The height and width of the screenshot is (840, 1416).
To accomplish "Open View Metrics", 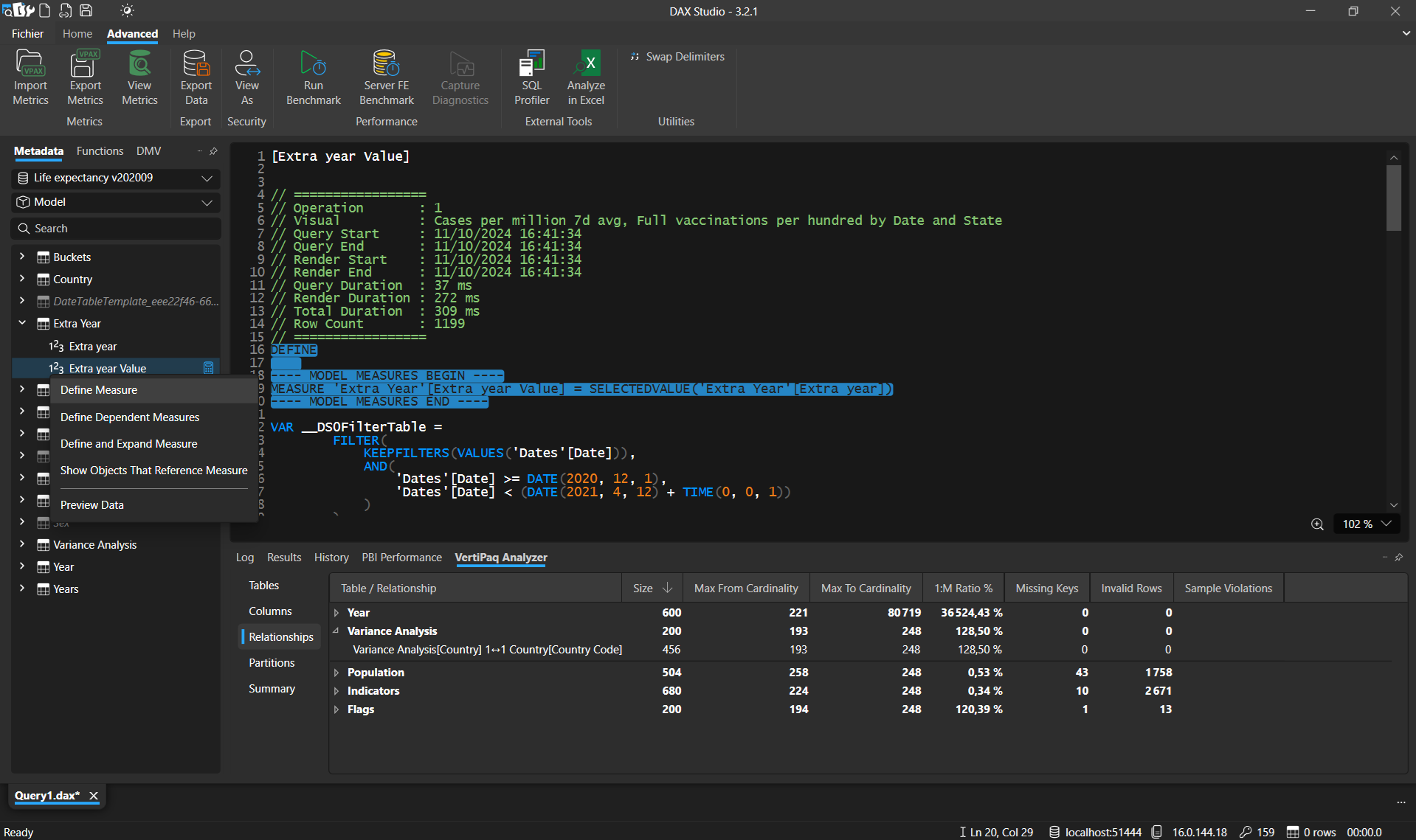I will pyautogui.click(x=139, y=77).
